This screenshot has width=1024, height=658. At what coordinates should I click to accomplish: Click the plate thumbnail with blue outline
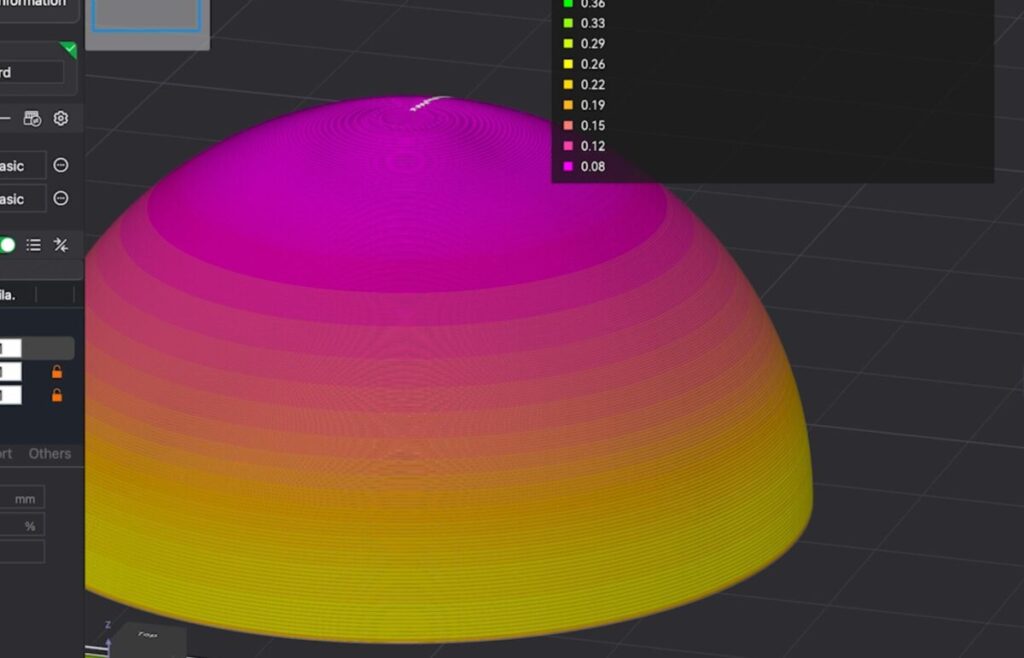[146, 15]
